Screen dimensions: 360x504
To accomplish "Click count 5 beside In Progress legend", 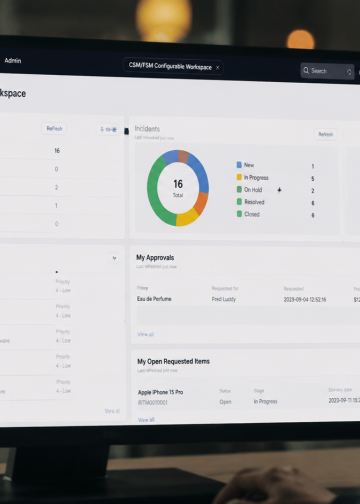I will tap(313, 179).
